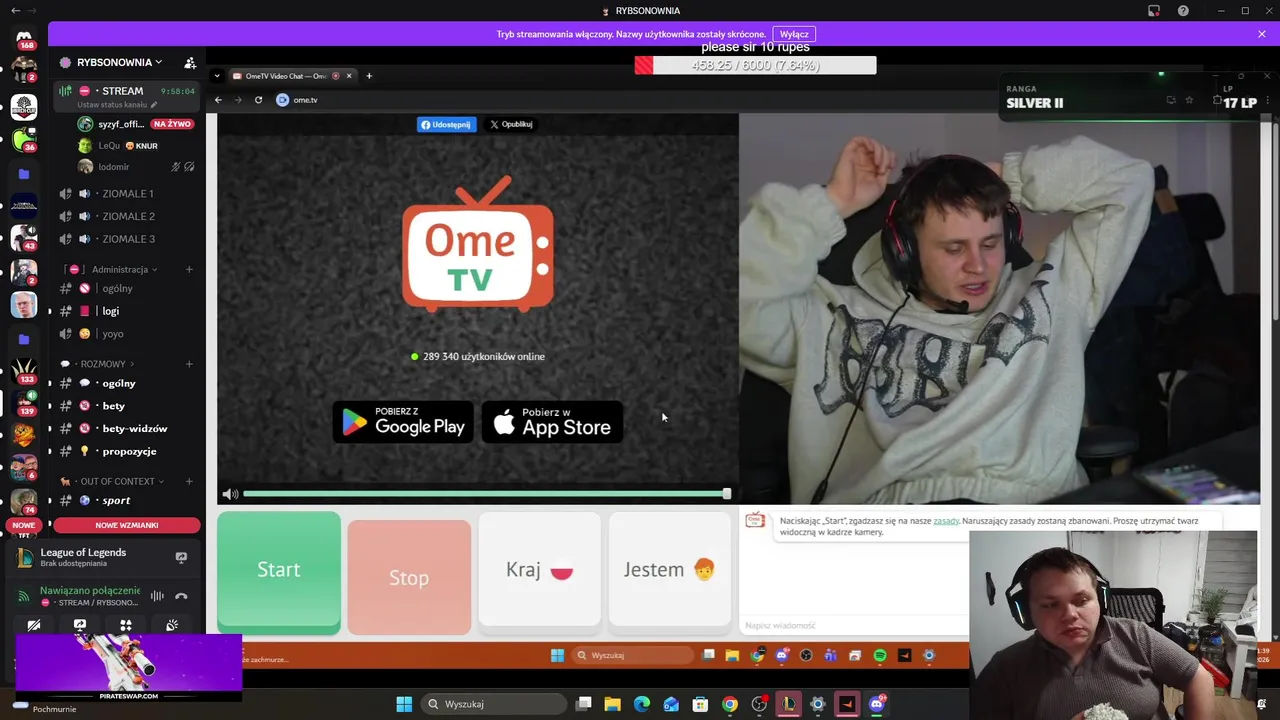1280x720 pixels.
Task: Collapse the OUT OF CONTEXT category
Action: [x=117, y=481]
